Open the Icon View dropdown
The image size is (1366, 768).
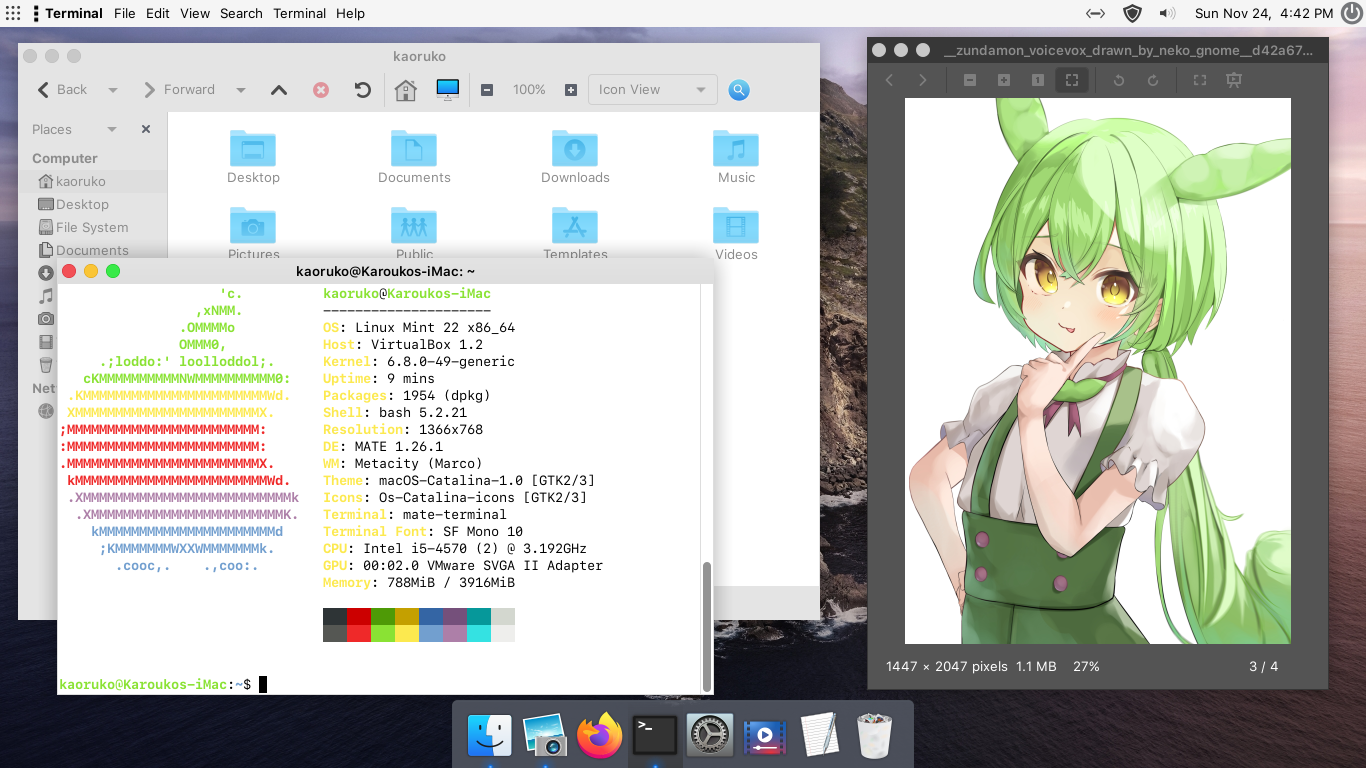point(653,90)
